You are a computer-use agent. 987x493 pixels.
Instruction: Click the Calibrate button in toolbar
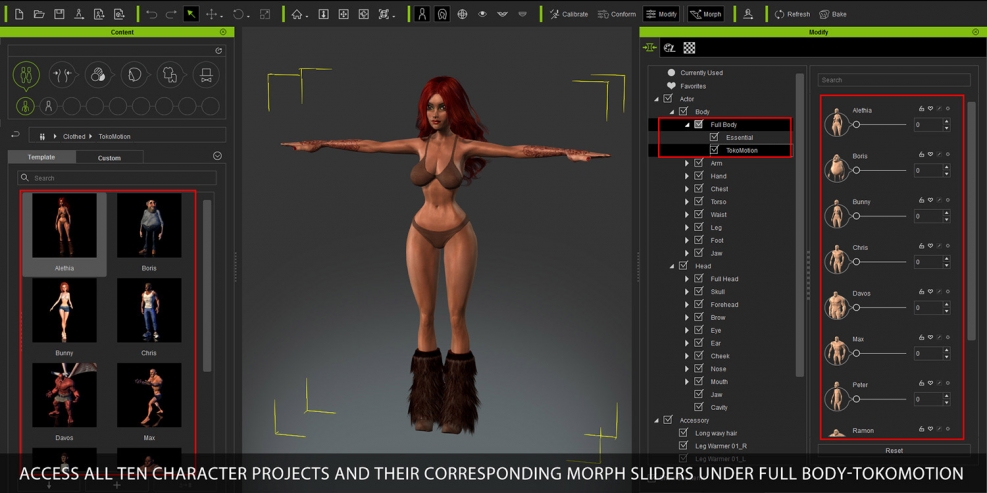tap(569, 14)
